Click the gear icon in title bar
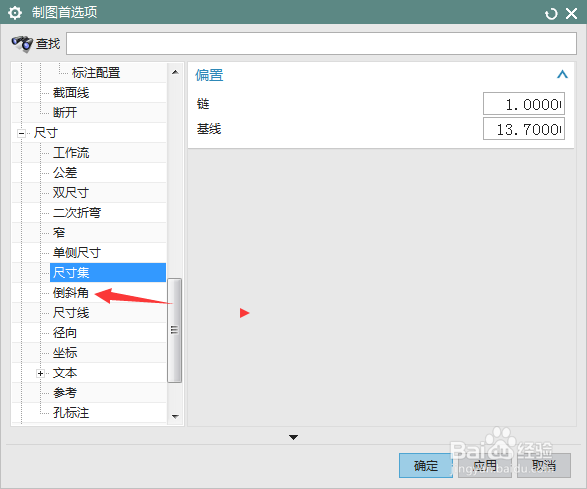The image size is (587, 489). click(x=15, y=13)
